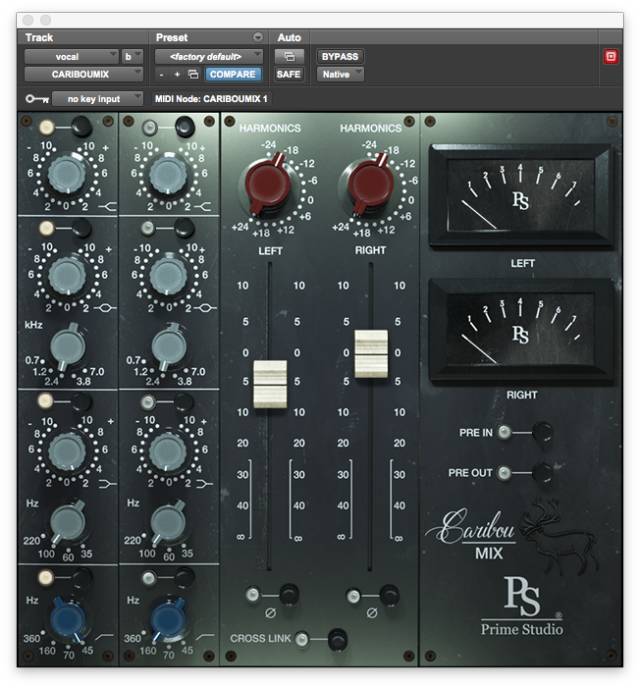The height and width of the screenshot is (688, 640).
Task: Click the preset settings copy icon beside plus
Action: click(x=193, y=74)
